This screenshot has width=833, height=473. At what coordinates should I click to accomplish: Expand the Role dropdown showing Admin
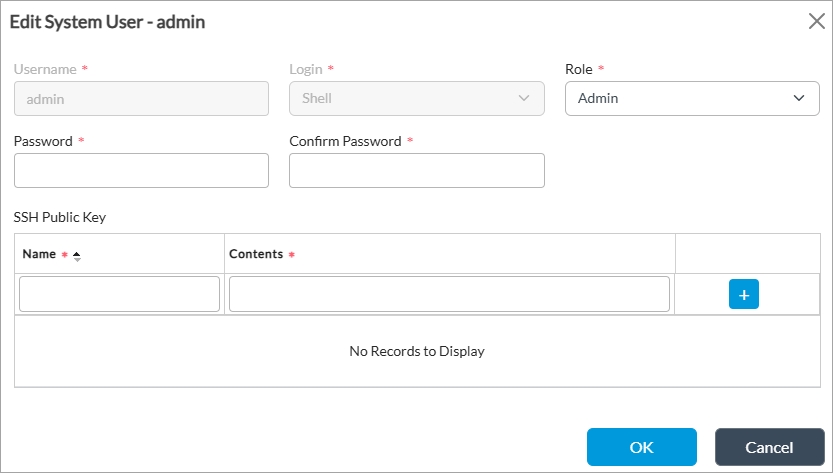(692, 99)
